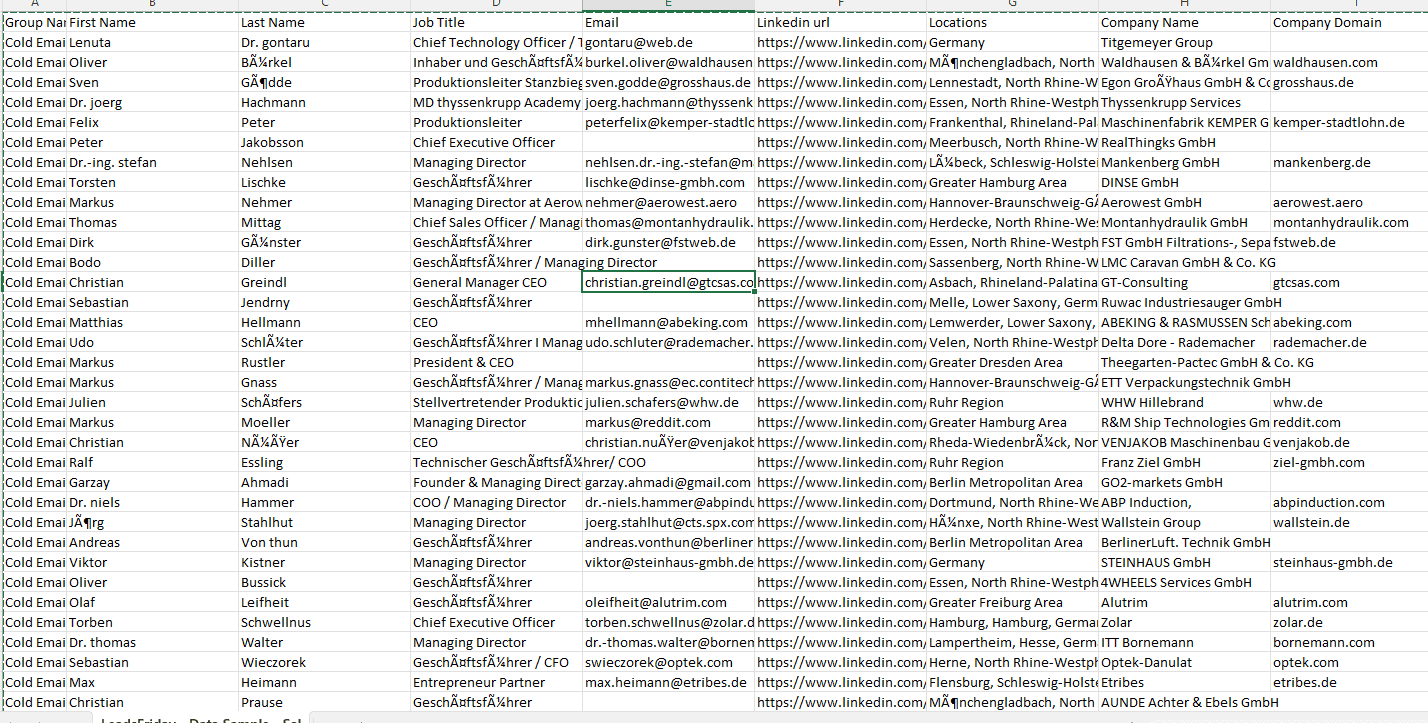Select the "DINSE GmbH" company cell
The image size is (1428, 723).
click(x=1184, y=182)
